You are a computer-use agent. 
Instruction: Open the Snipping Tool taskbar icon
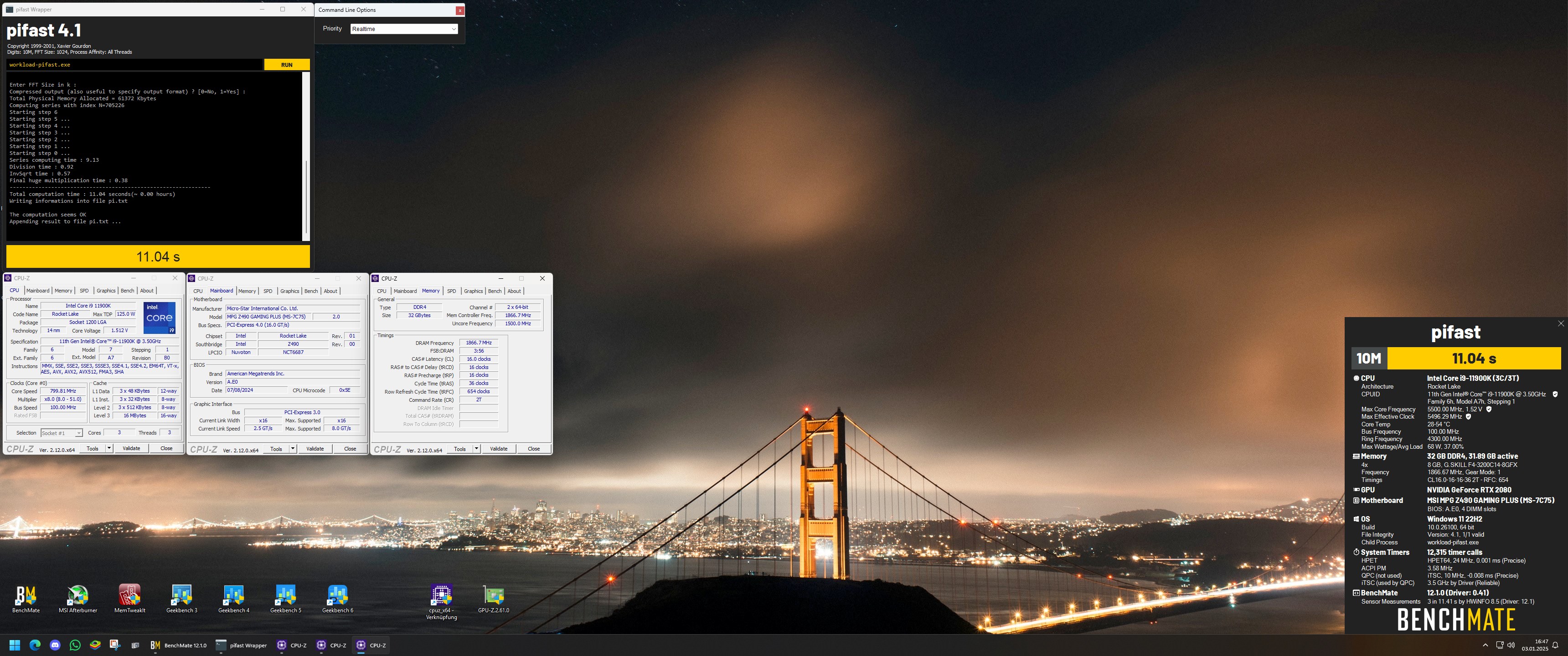click(115, 645)
